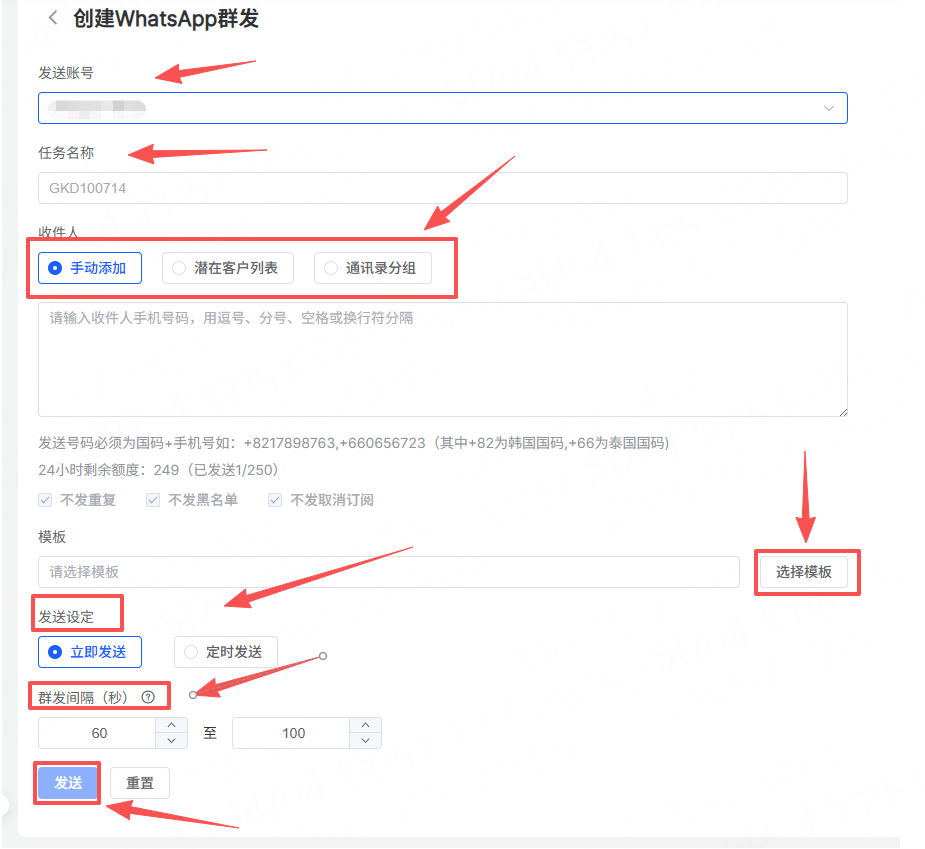925x849 pixels.
Task: Select the 立即发送 option
Action: [x=90, y=652]
